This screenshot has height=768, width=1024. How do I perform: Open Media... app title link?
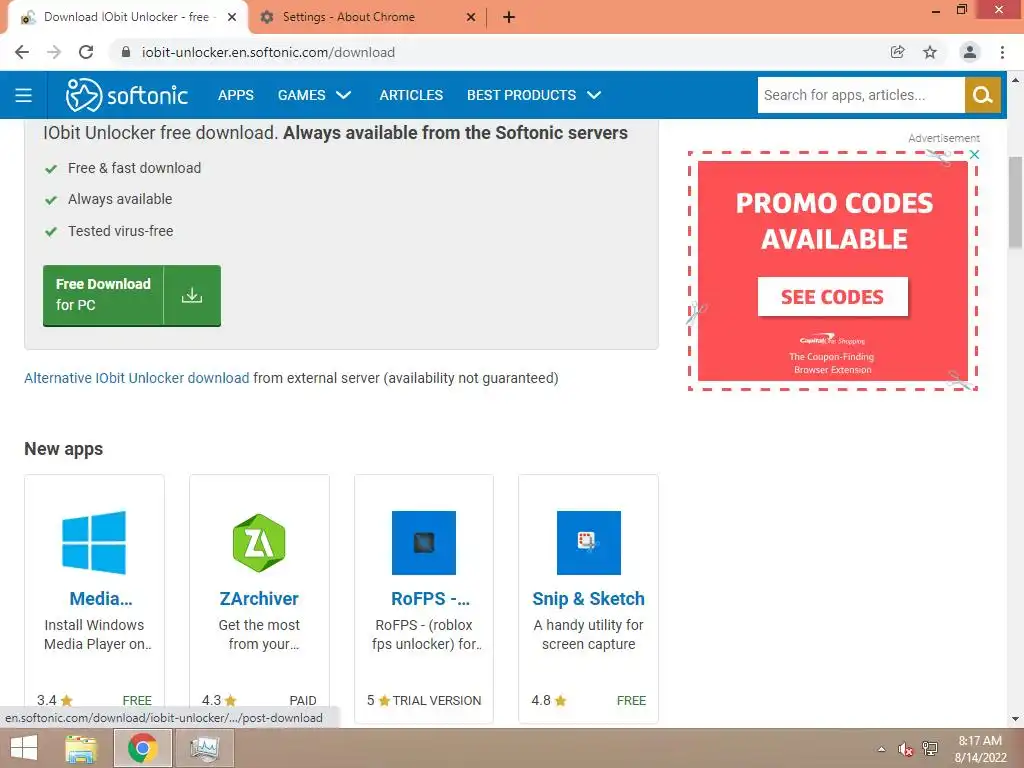pyautogui.click(x=101, y=598)
